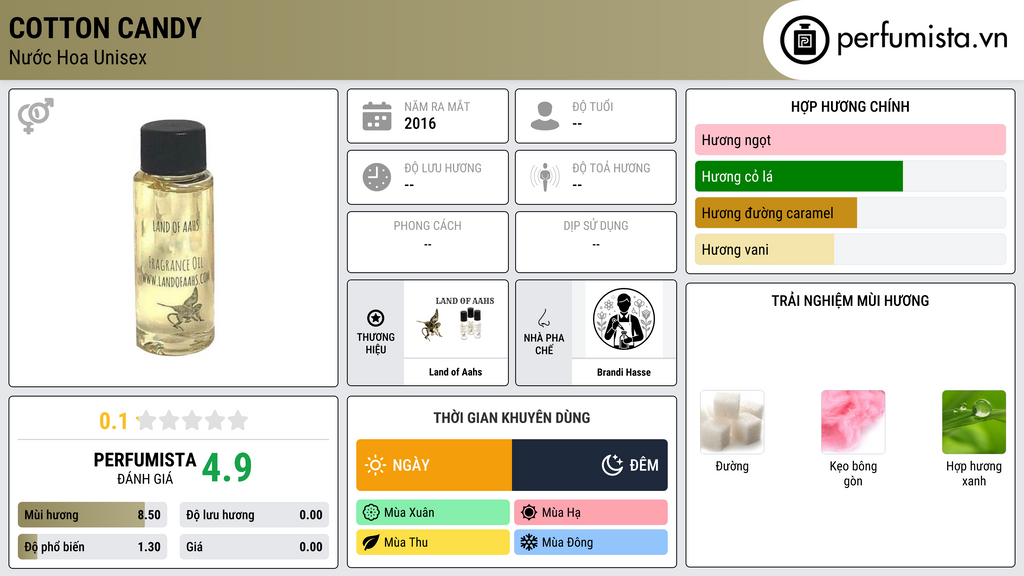The height and width of the screenshot is (576, 1024).
Task: Click the Độ lưu hương 0.00 score bar
Action: click(x=254, y=515)
